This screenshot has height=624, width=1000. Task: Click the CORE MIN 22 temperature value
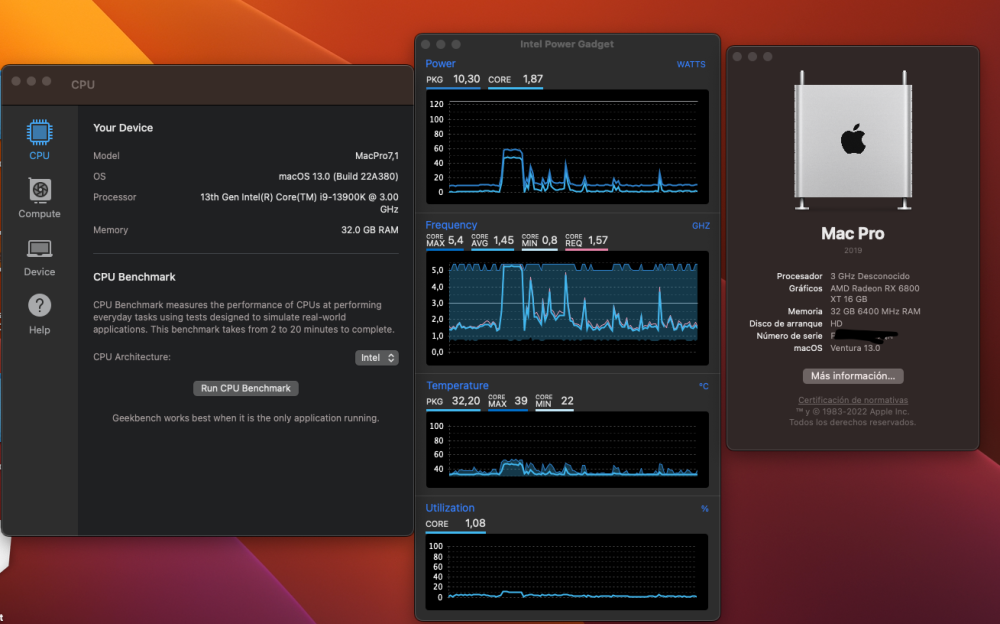pyautogui.click(x=554, y=401)
